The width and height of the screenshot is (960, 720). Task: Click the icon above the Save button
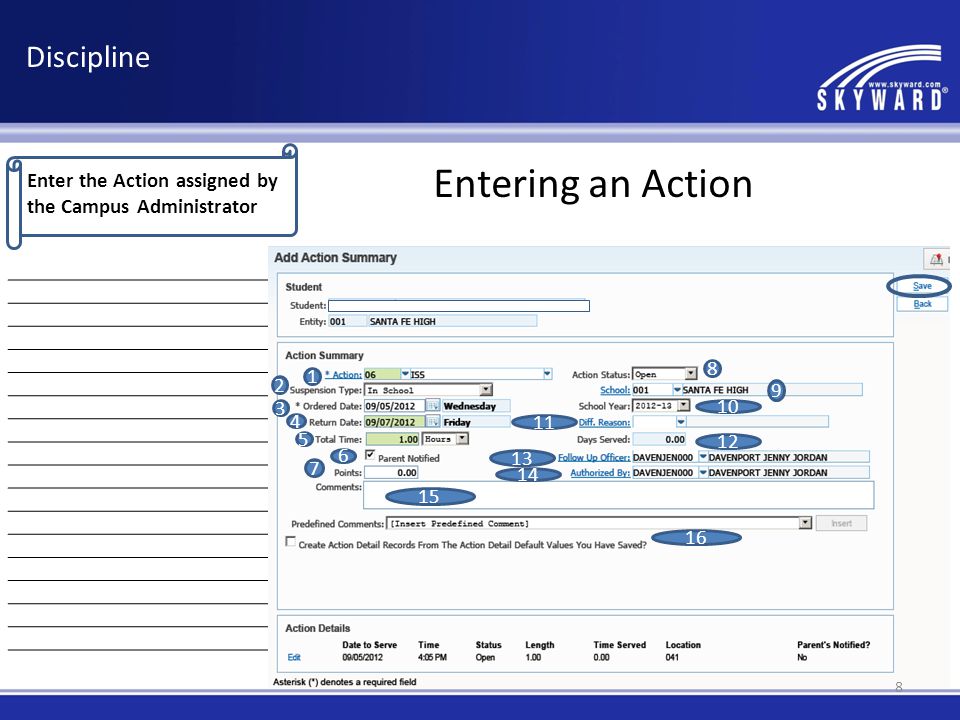click(937, 260)
